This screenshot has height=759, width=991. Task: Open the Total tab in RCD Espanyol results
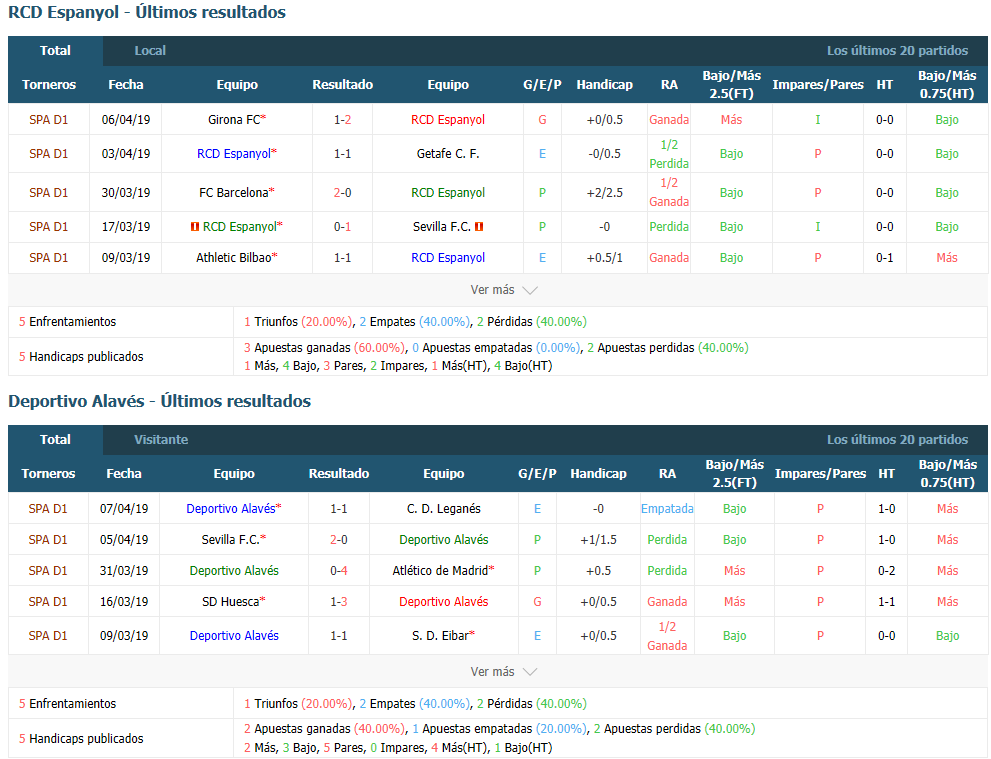tap(55, 51)
